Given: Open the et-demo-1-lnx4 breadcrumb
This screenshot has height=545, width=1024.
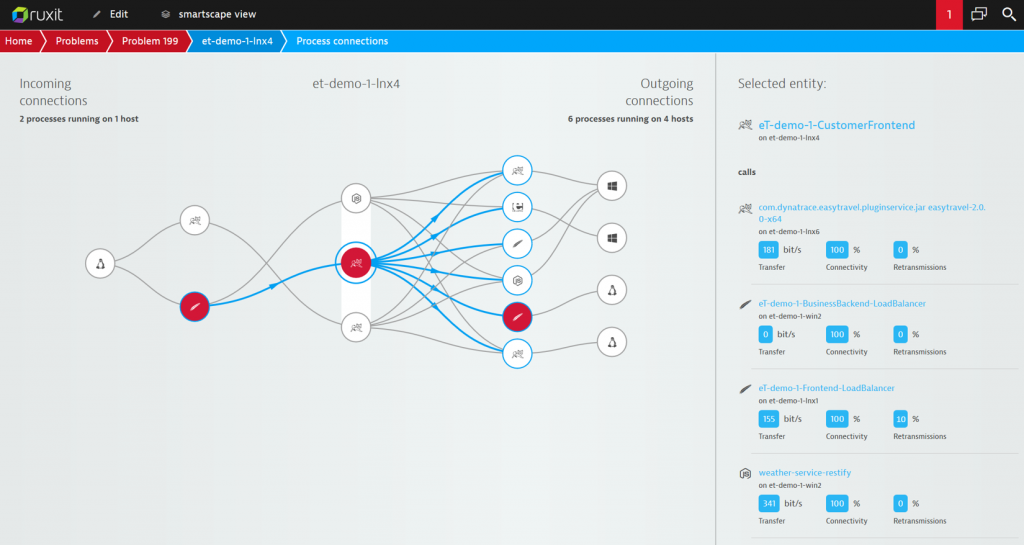Looking at the screenshot, I should (237, 41).
